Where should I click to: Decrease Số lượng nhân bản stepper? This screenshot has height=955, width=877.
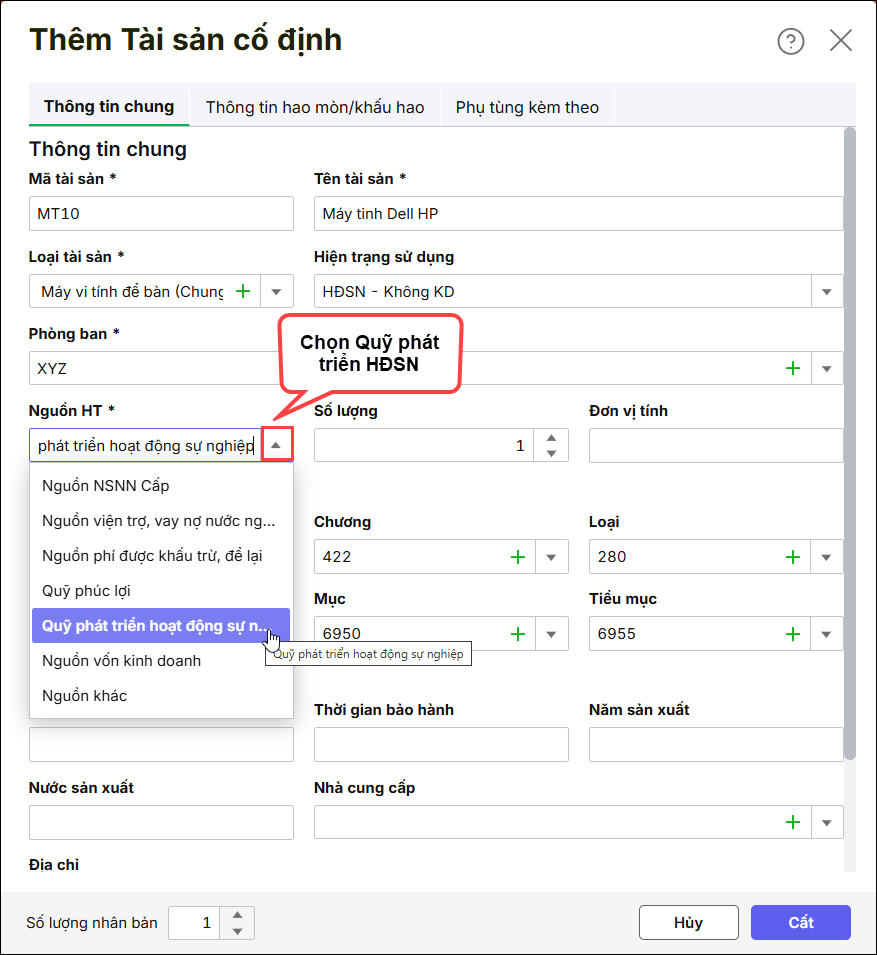[237, 931]
